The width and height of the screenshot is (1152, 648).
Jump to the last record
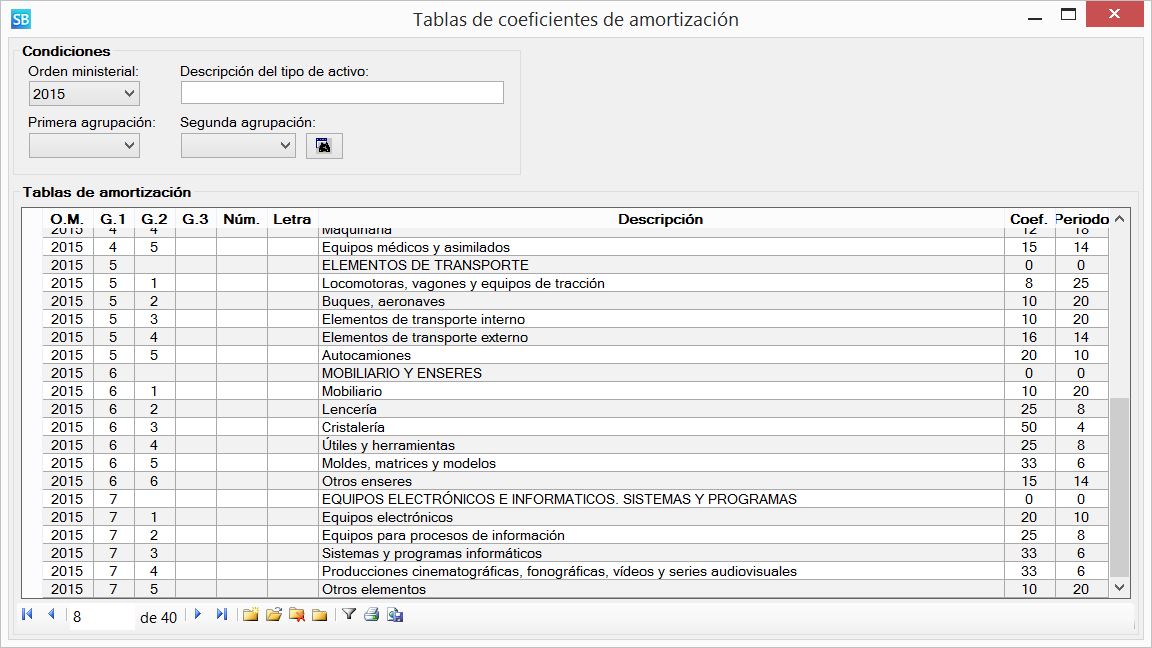pyautogui.click(x=222, y=615)
